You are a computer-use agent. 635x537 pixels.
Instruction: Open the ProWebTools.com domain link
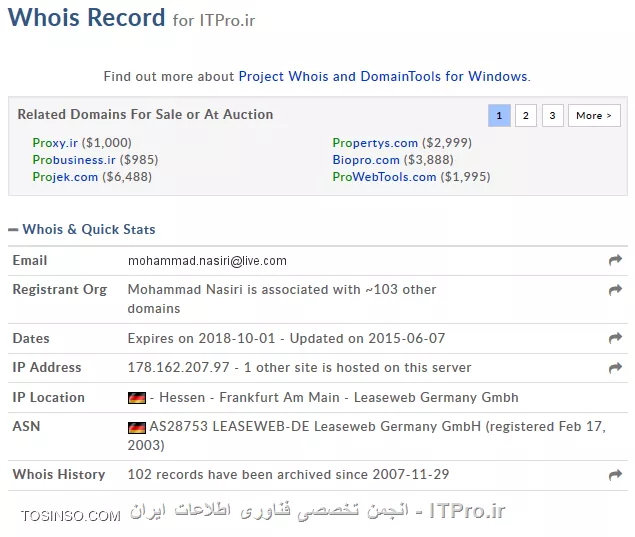tap(384, 177)
